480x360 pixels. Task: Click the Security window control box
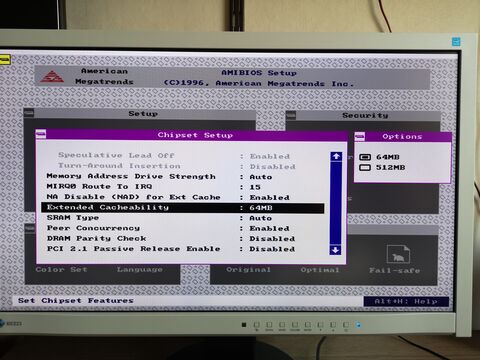pyautogui.click(x=291, y=115)
